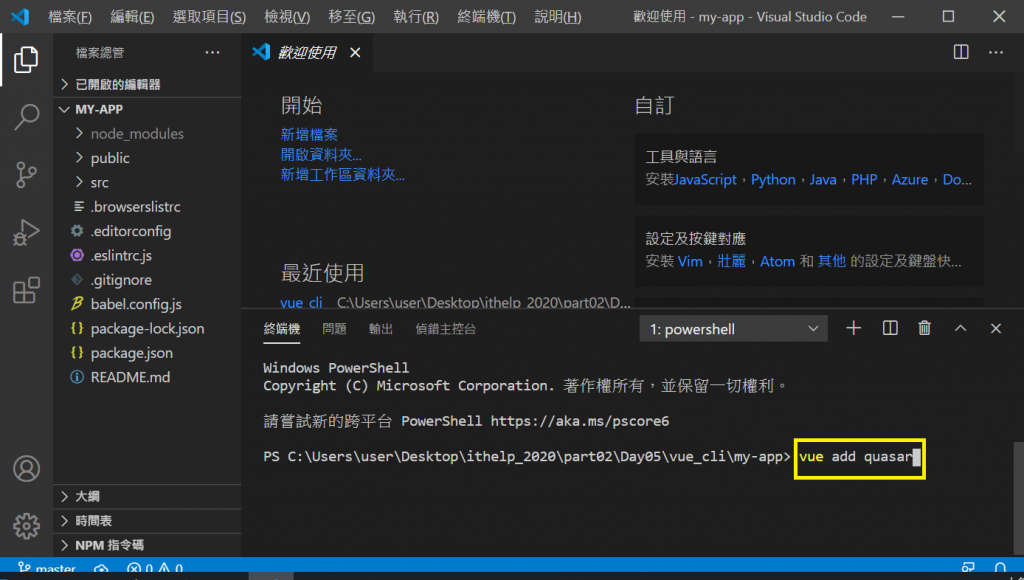Click the terminal vertical scrollbar

click(x=1018, y=498)
